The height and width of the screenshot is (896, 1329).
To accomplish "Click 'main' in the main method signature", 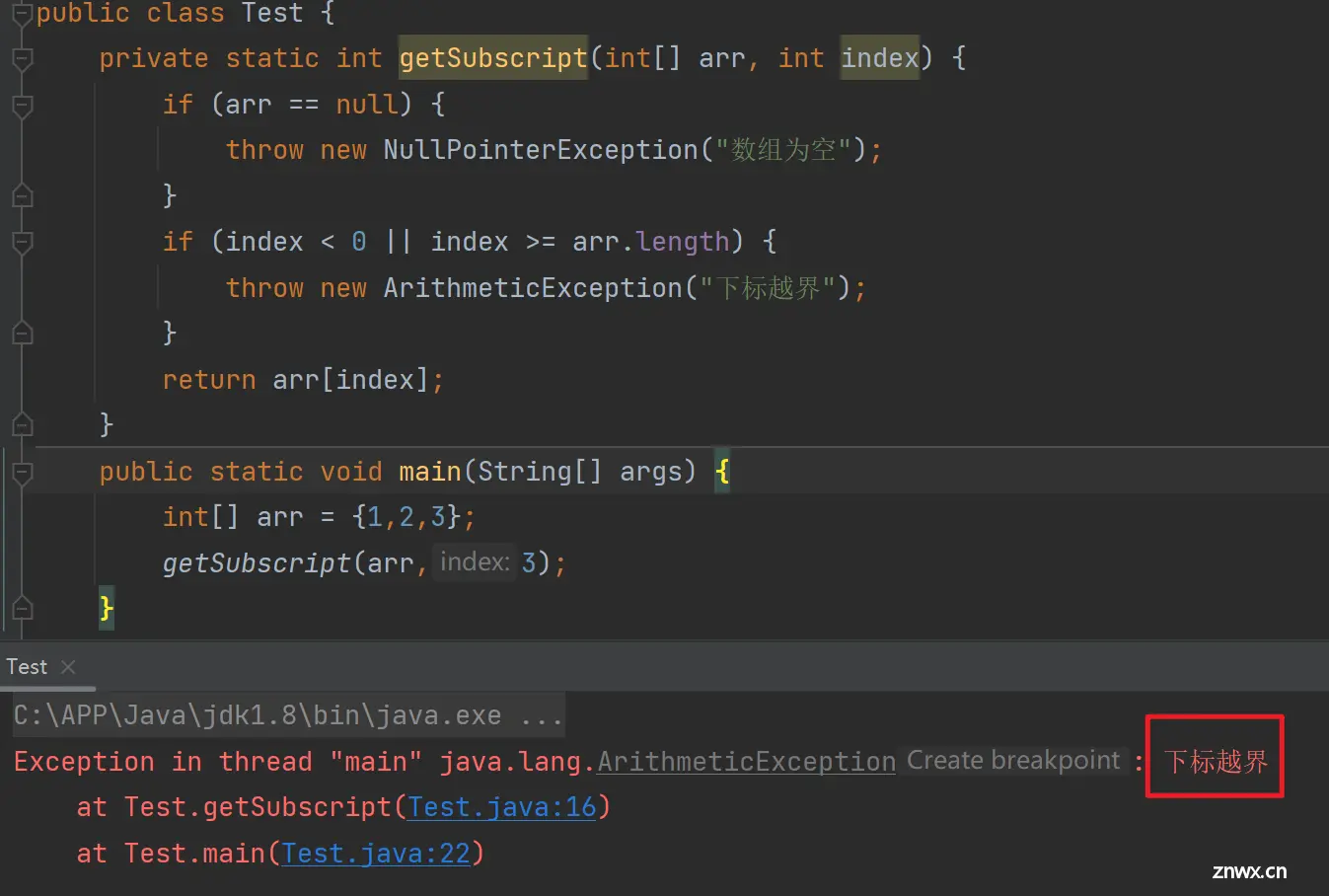I will 430,472.
